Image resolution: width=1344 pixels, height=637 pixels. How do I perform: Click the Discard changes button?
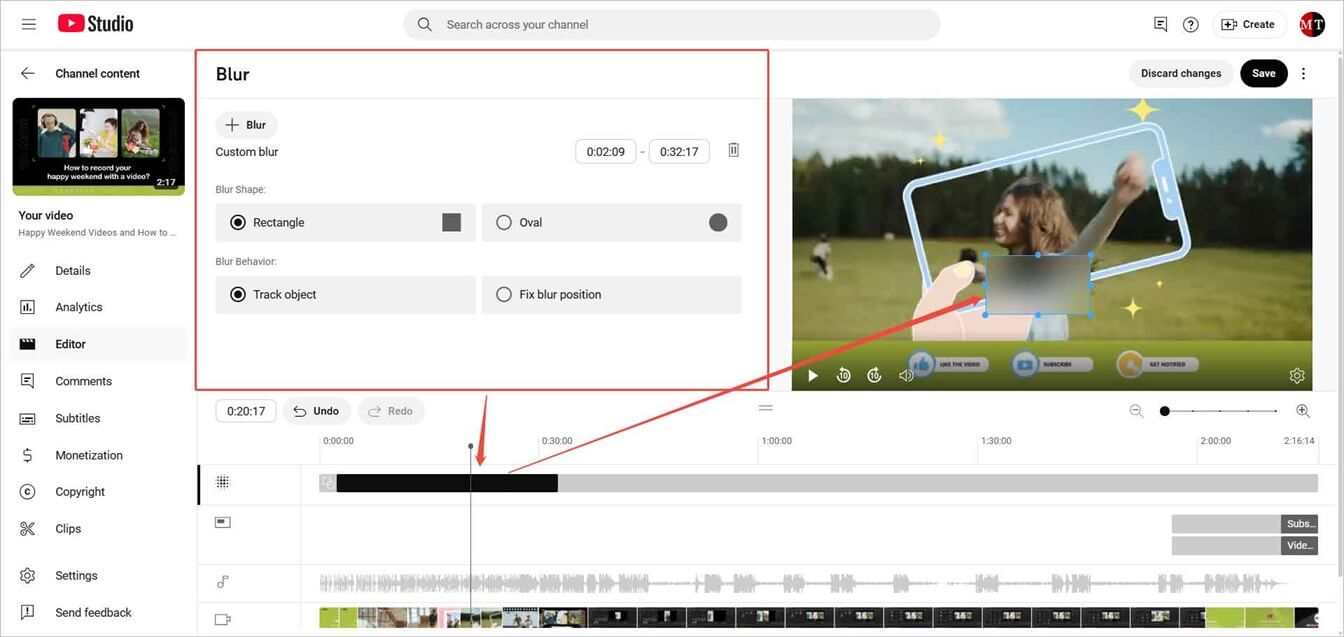tap(1181, 73)
